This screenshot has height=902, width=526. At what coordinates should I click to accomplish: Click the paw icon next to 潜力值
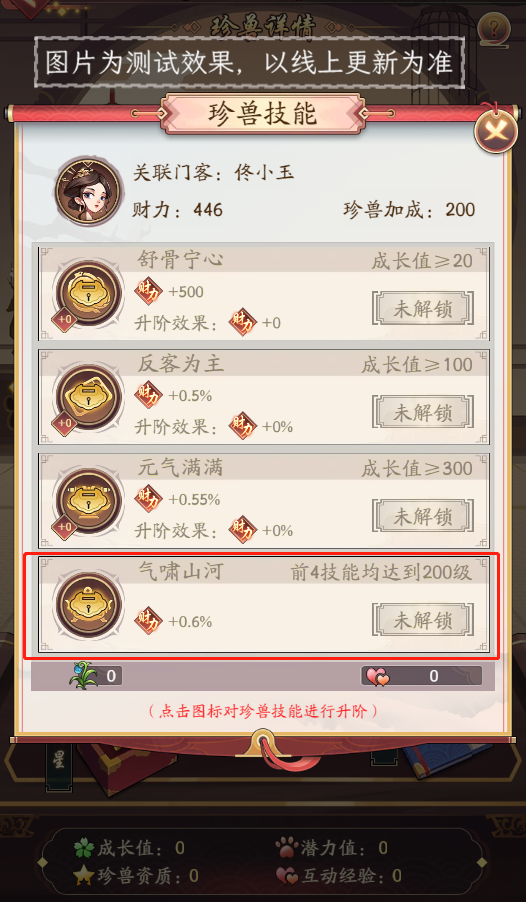pos(287,847)
